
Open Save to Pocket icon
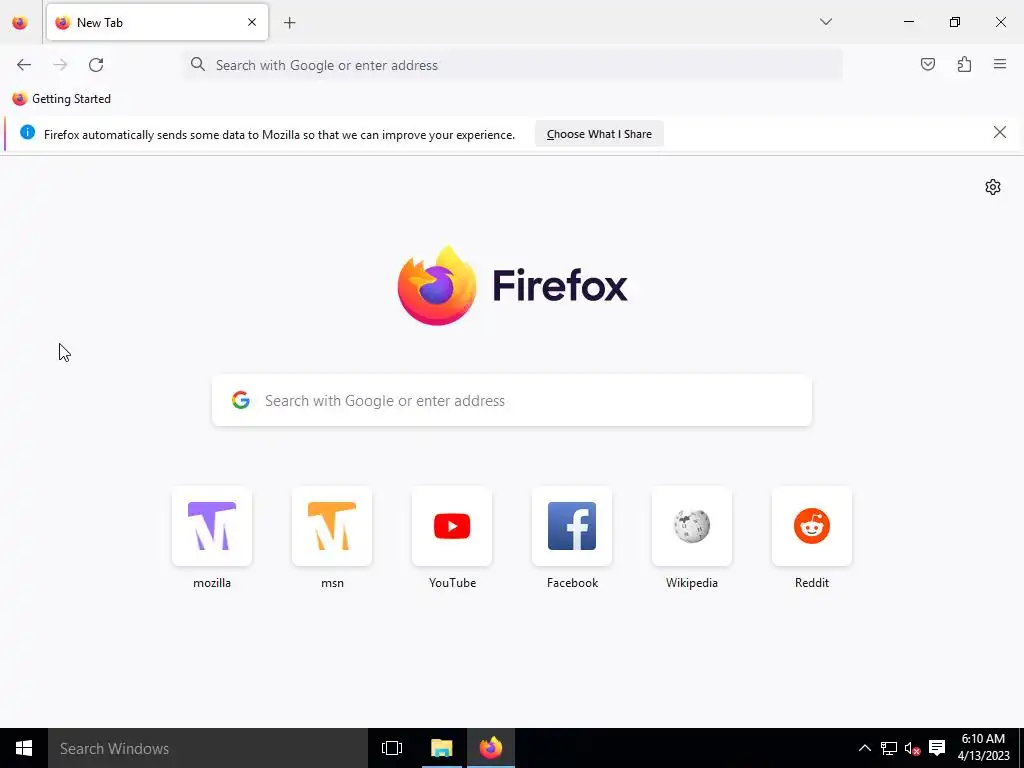pos(927,64)
